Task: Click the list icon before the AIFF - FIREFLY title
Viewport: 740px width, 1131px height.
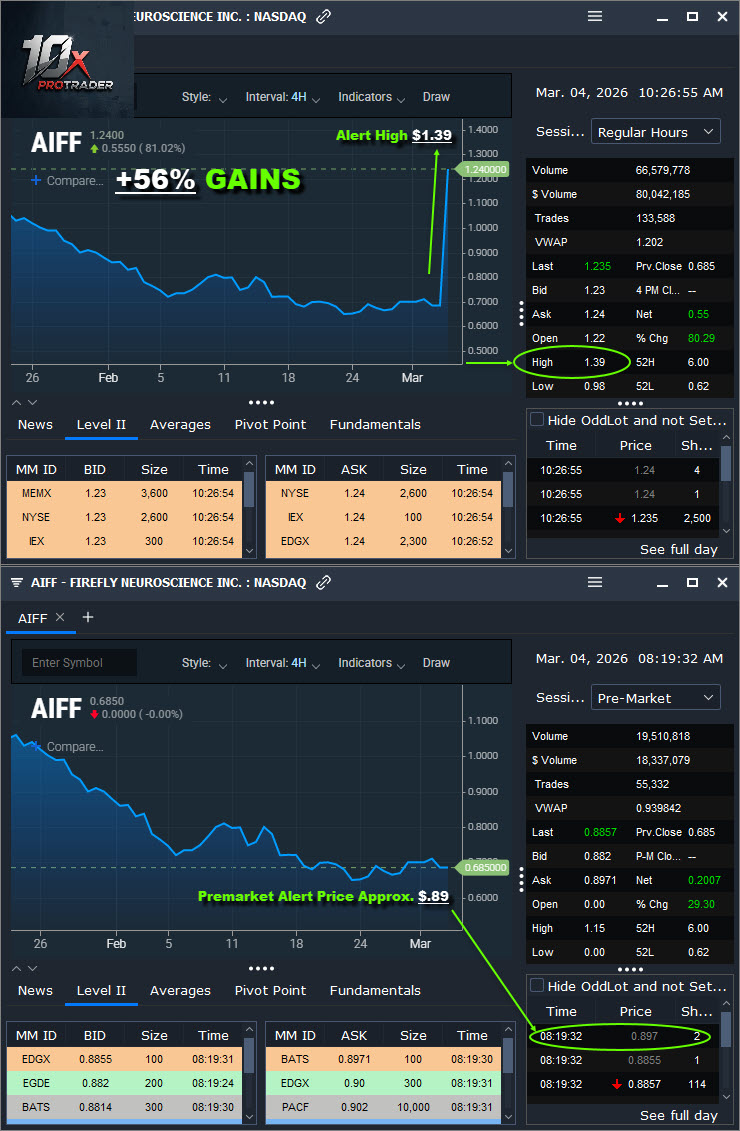Action: (x=17, y=582)
